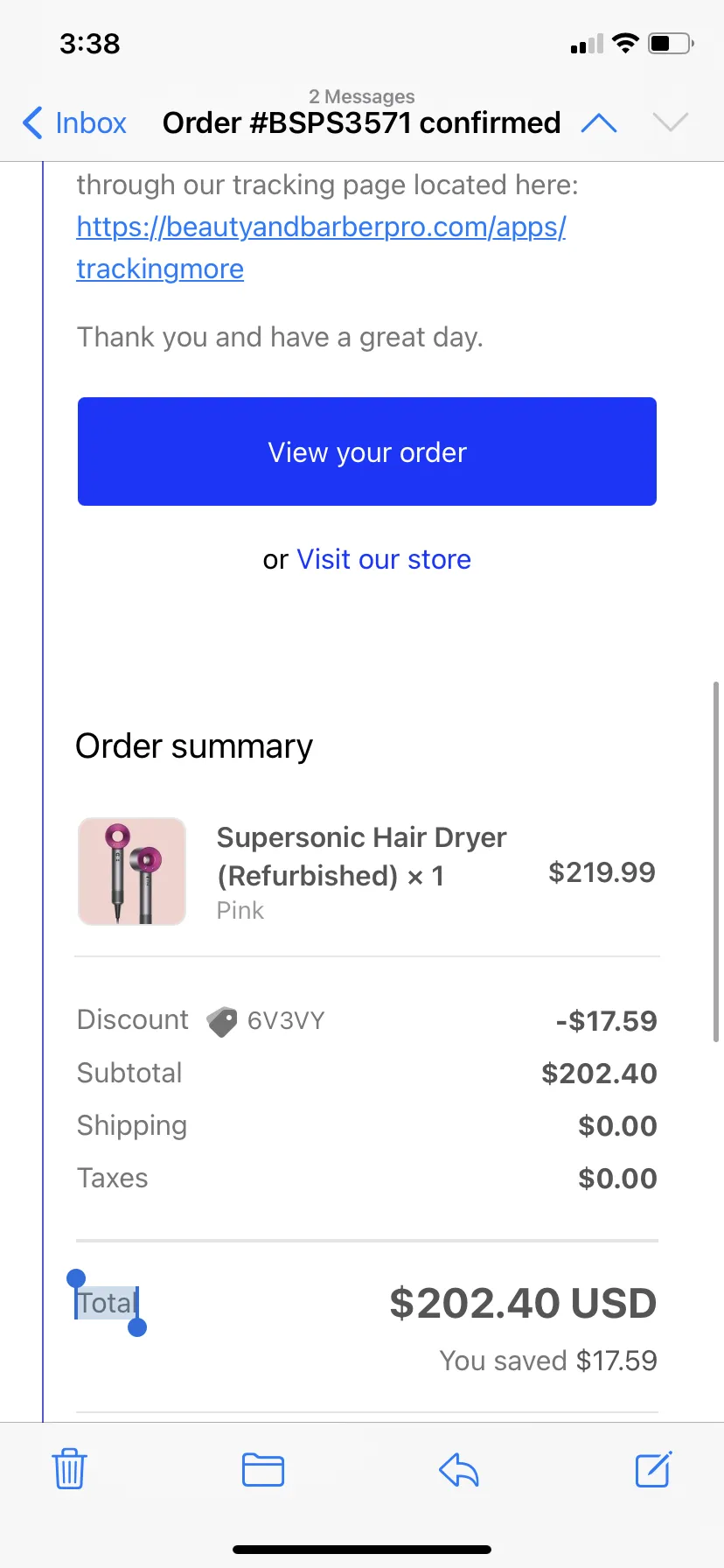724x1568 pixels.
Task: Tap the battery indicator in status bar
Action: pyautogui.click(x=671, y=43)
